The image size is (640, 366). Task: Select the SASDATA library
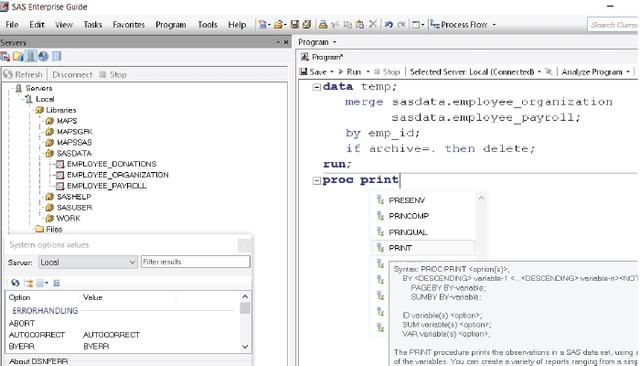point(74,153)
